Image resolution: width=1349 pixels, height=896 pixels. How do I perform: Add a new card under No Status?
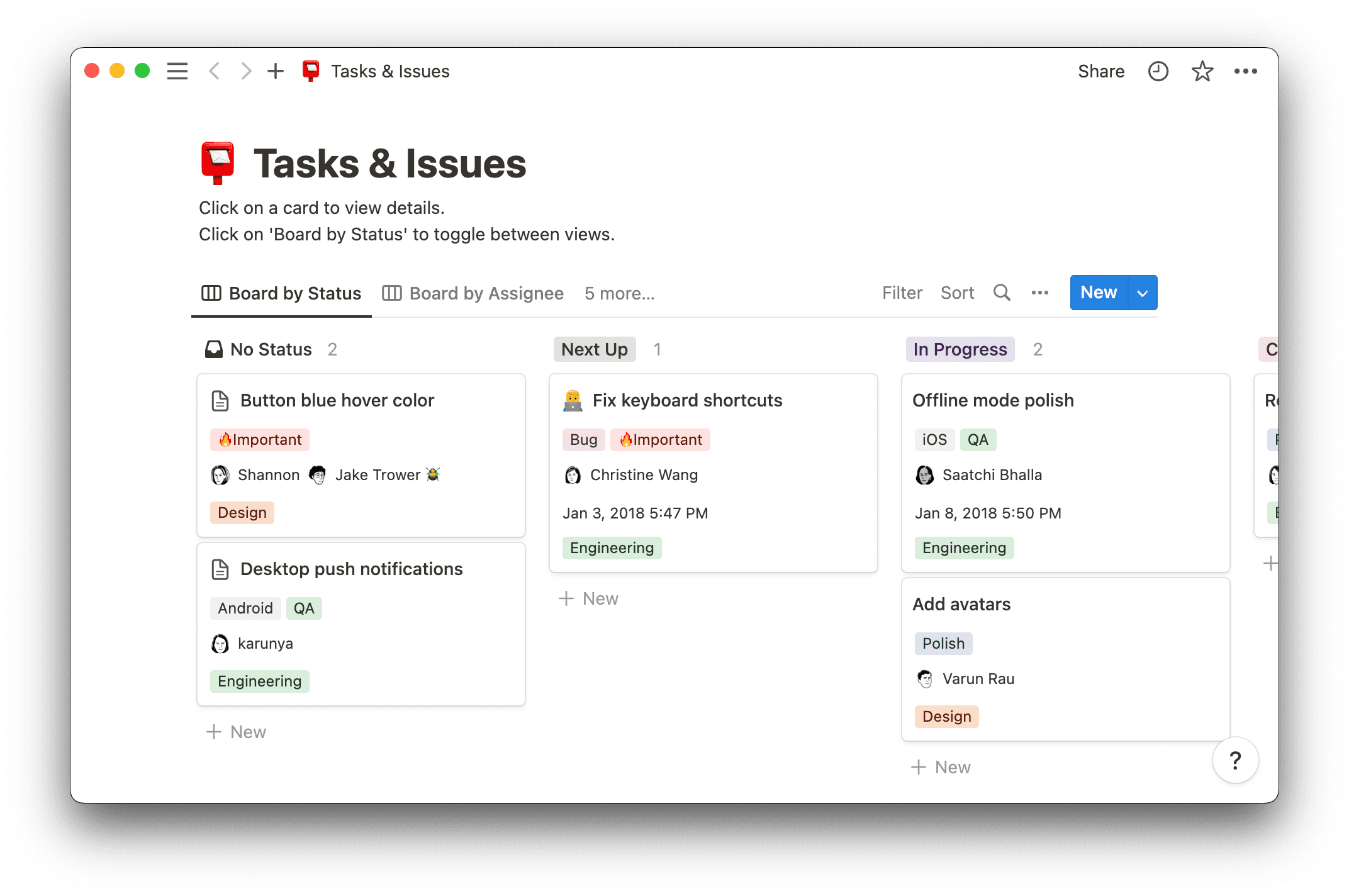coord(236,731)
